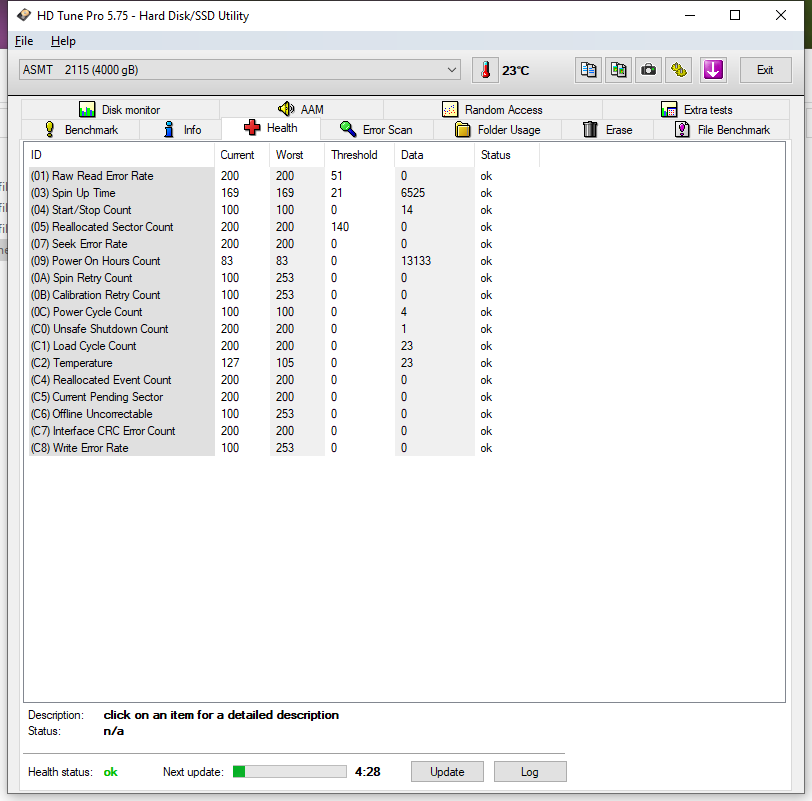This screenshot has height=801, width=812.
Task: Click the Exit button
Action: [765, 70]
